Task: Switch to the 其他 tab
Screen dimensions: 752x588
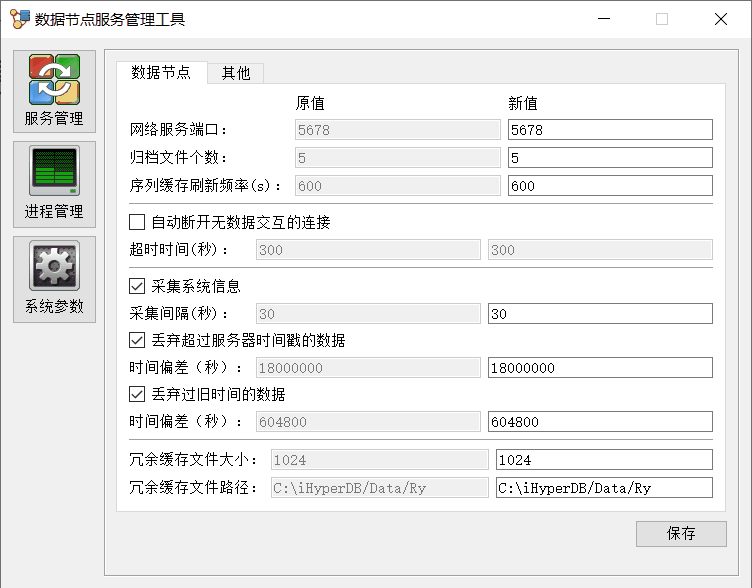Action: 236,73
